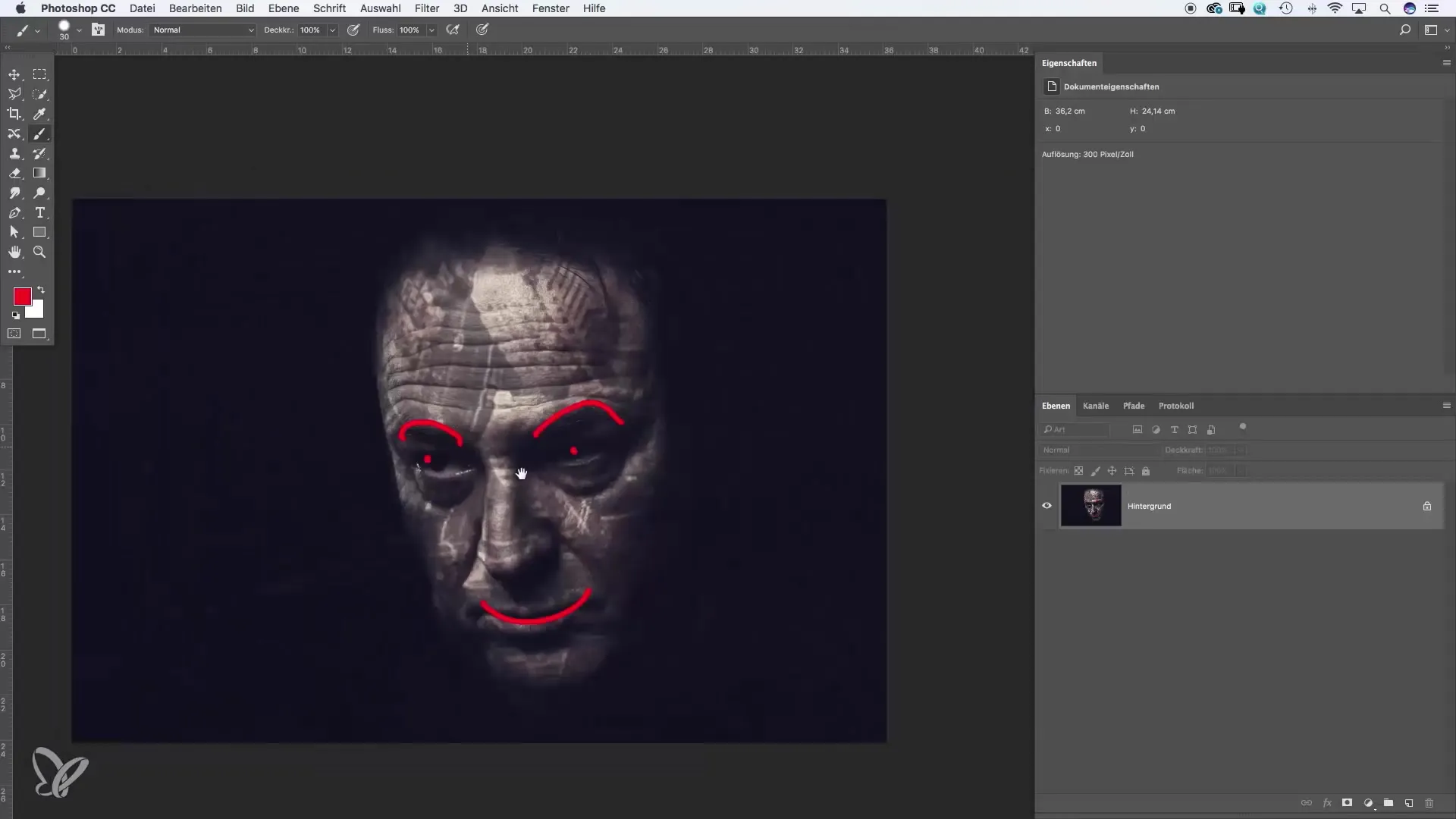This screenshot has height=819, width=1456.
Task: Hide the Hintergrund layer visibility eye
Action: tap(1047, 506)
